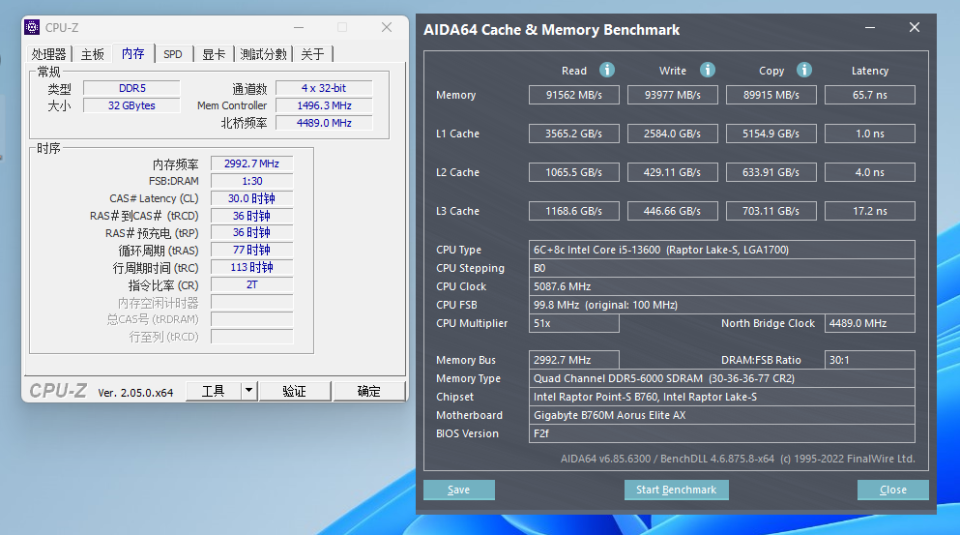Minimize the AIDA64 benchmark window
Viewport: 960px width, 535px height.
pyautogui.click(x=869, y=28)
